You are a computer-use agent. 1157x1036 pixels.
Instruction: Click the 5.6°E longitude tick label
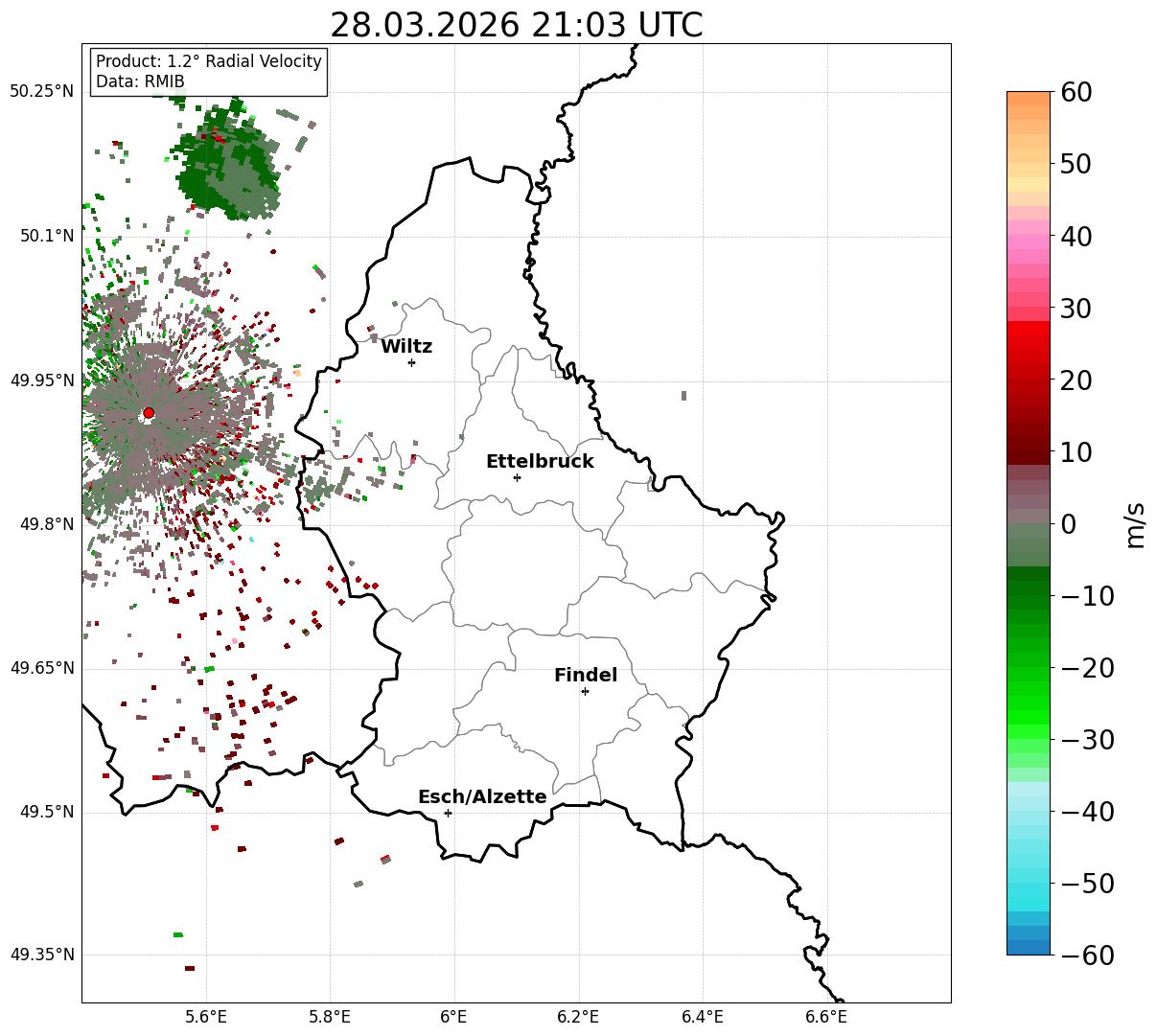pyautogui.click(x=206, y=1017)
